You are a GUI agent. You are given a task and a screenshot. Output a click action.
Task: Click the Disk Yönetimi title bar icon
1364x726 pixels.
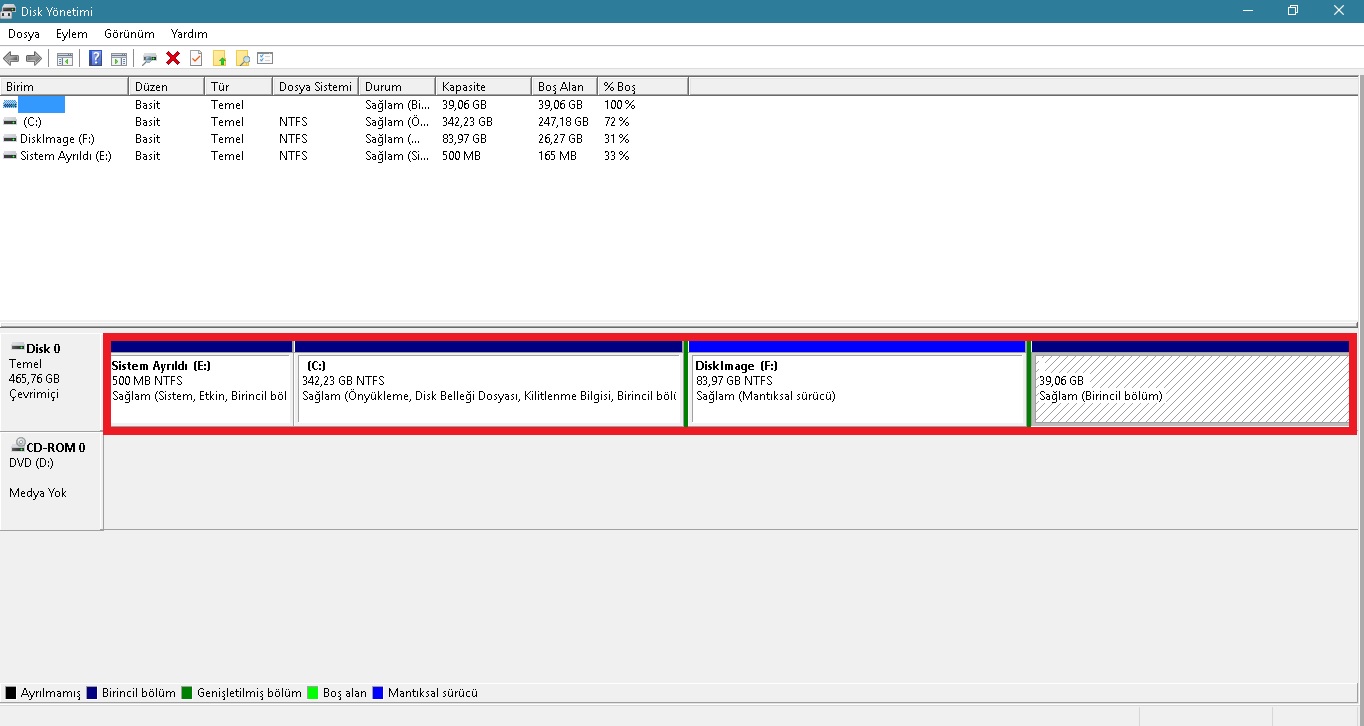click(9, 10)
